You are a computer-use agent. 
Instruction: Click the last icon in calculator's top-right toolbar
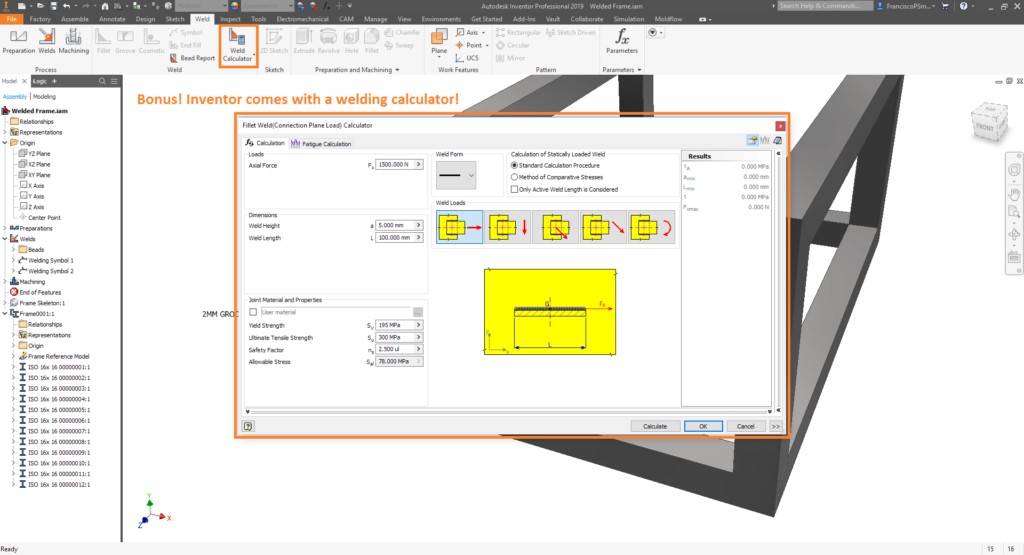coord(777,140)
